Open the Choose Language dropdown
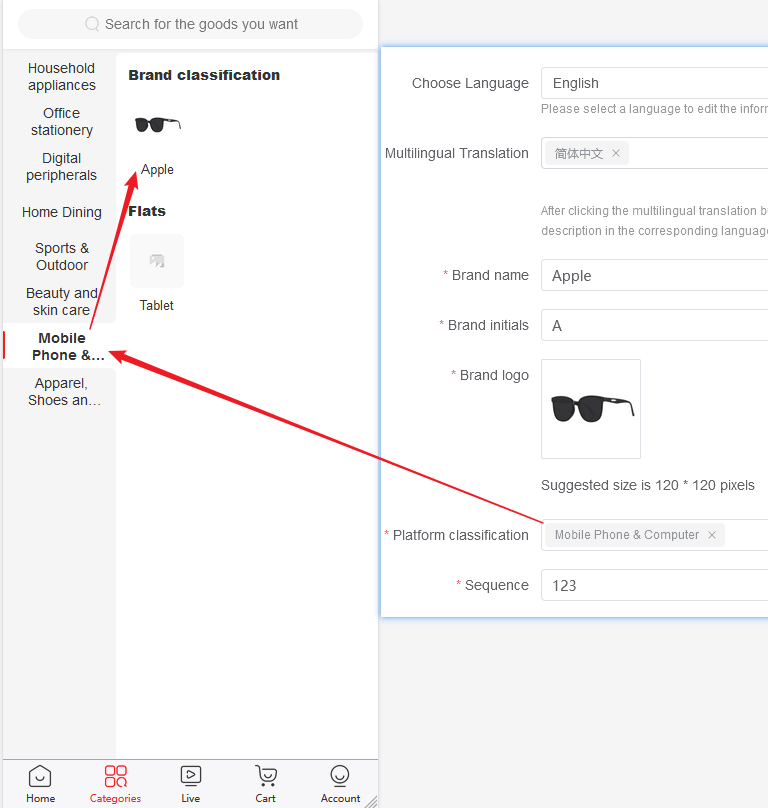The height and width of the screenshot is (808, 768). (x=655, y=83)
